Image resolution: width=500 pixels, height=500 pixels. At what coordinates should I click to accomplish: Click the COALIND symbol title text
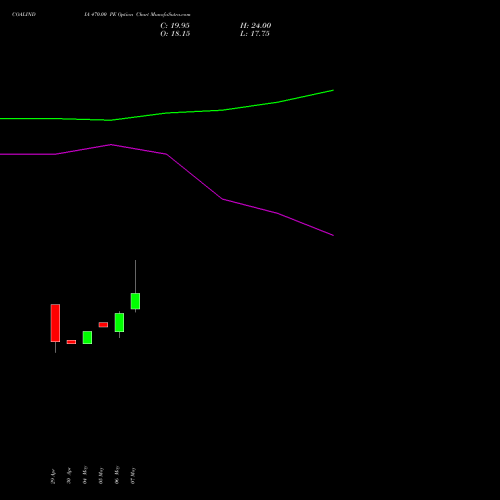[x=24, y=15]
